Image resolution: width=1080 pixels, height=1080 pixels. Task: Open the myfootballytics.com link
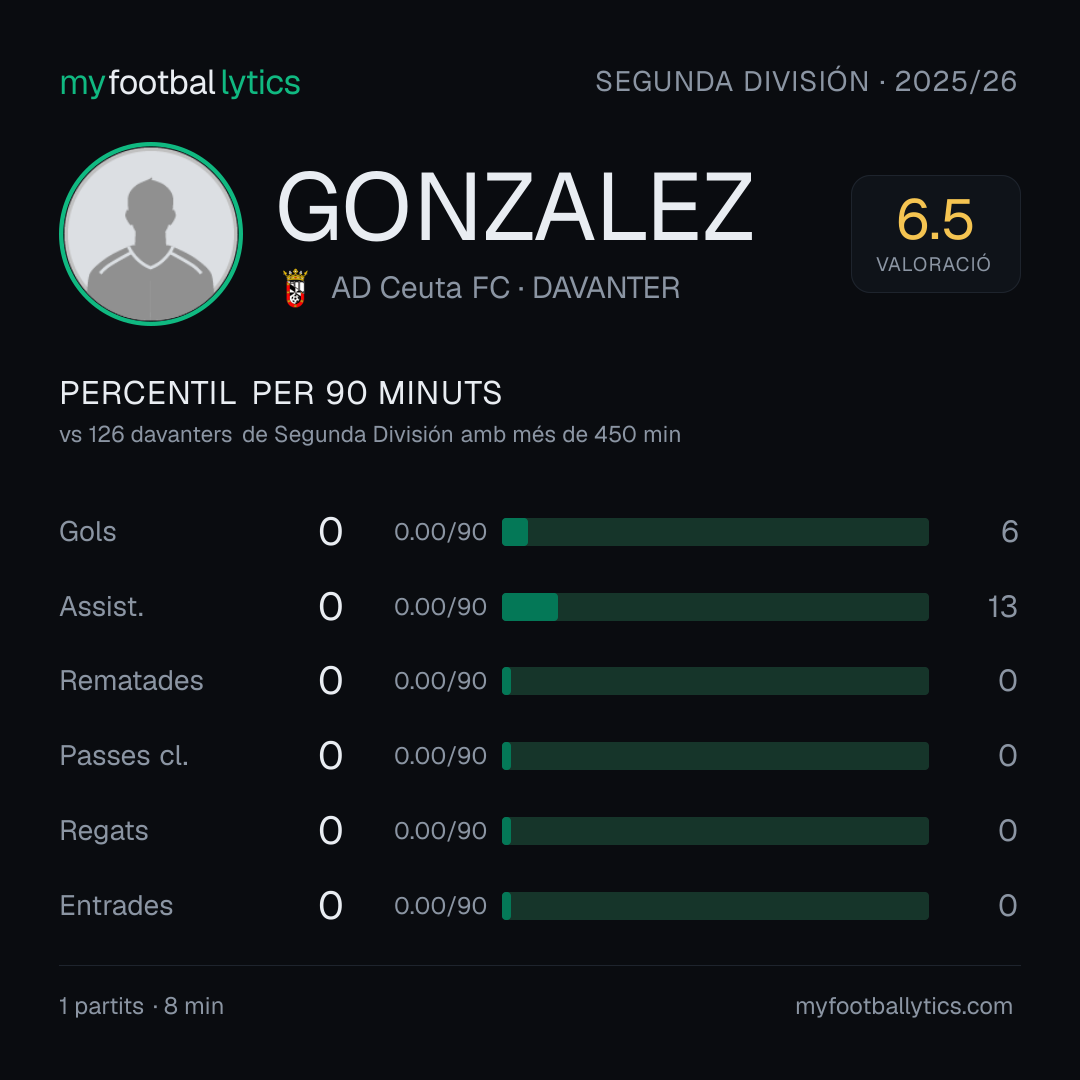tap(904, 1006)
